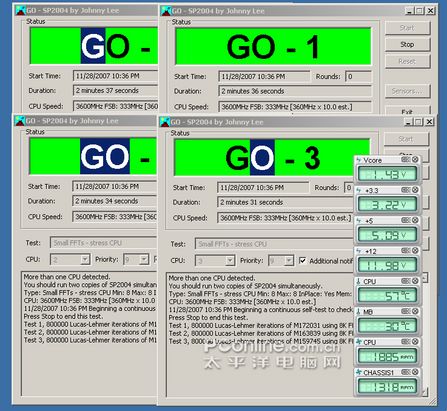
Task: Click CPU temperature 57°C display
Action: [x=387, y=295]
